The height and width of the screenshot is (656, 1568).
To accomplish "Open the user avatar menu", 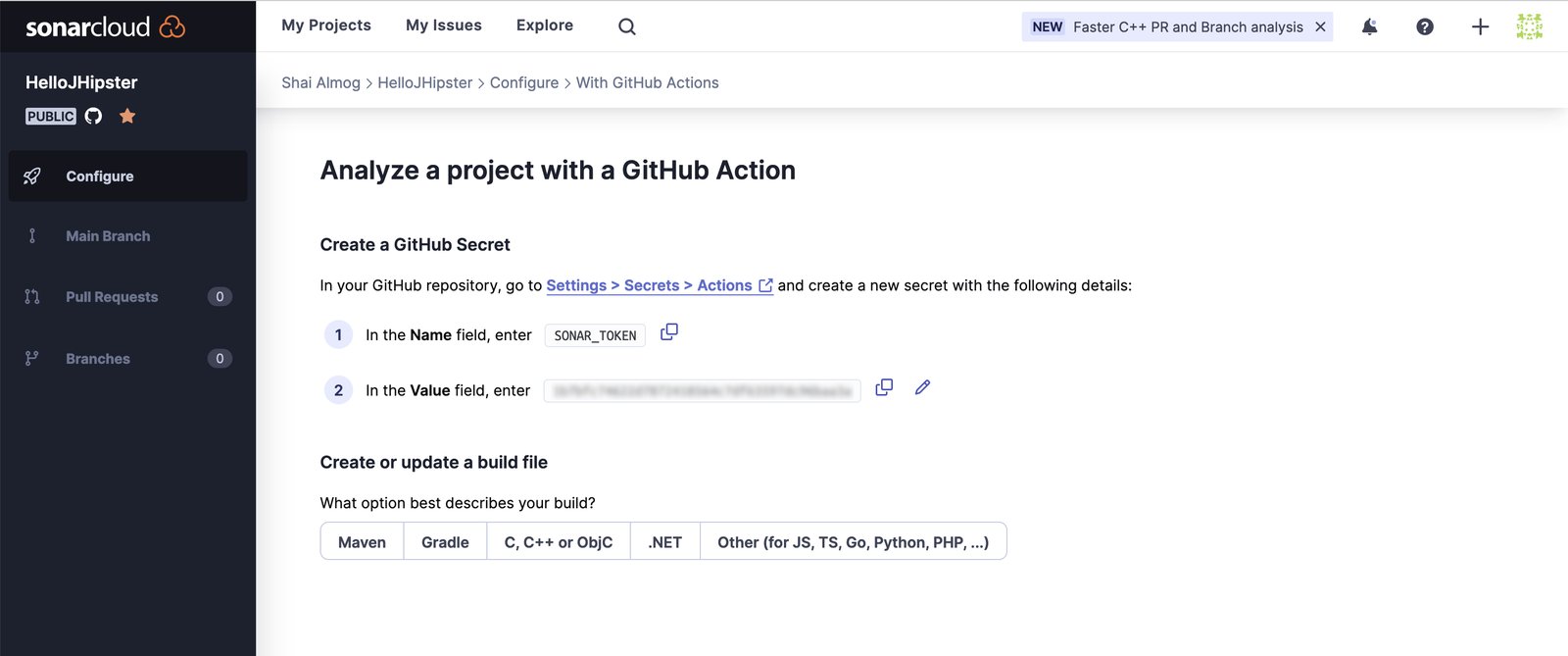I will 1529,26.
